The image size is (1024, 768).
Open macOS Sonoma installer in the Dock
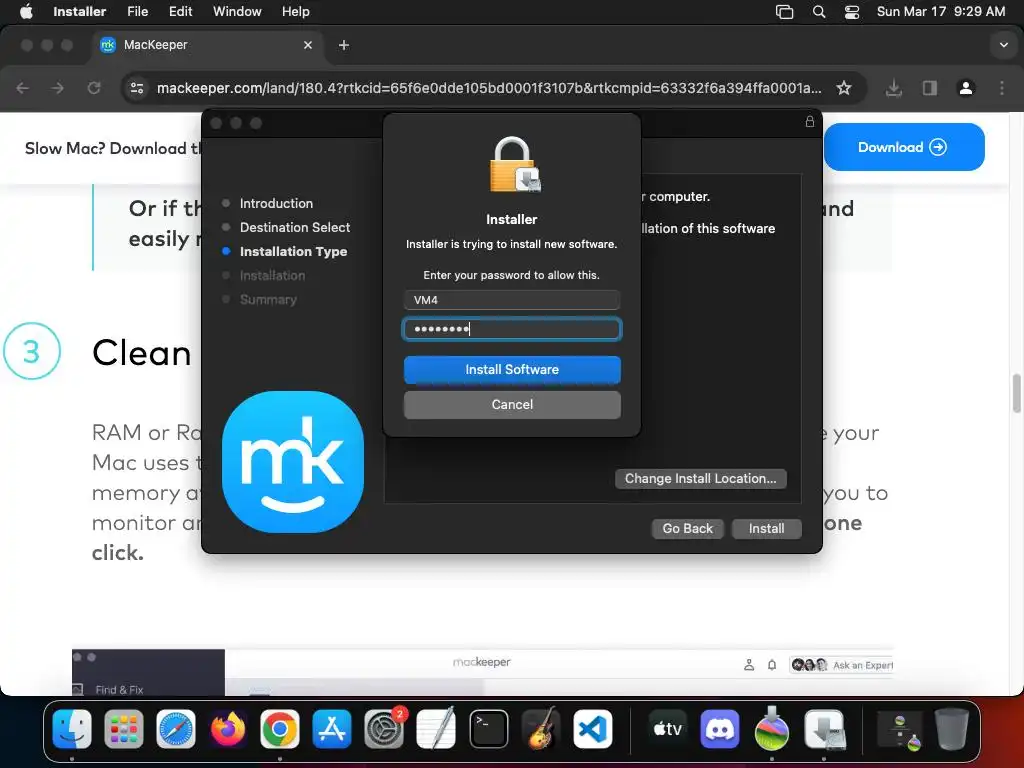pyautogui.click(x=772, y=729)
